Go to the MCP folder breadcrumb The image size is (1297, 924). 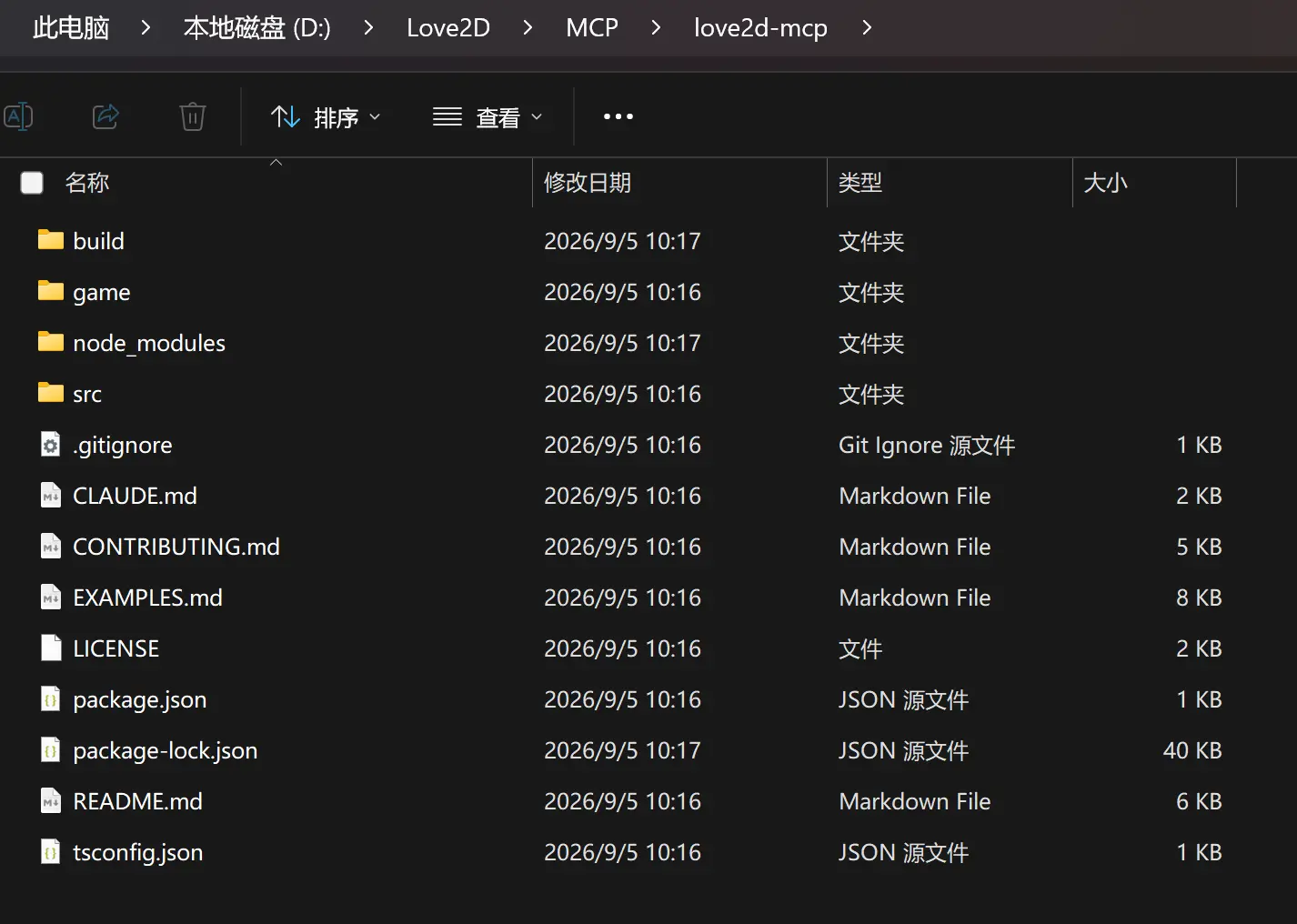click(592, 28)
